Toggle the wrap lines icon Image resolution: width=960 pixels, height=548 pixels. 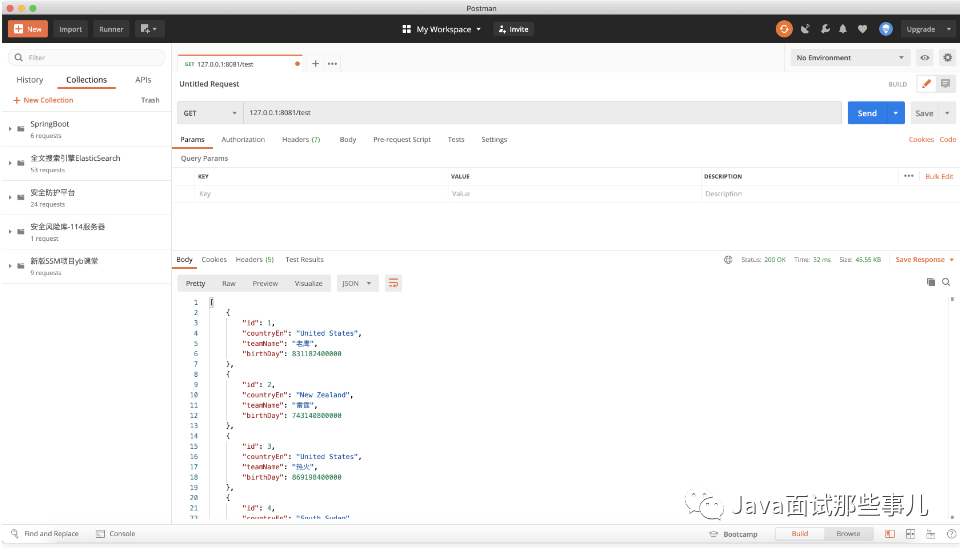click(393, 283)
